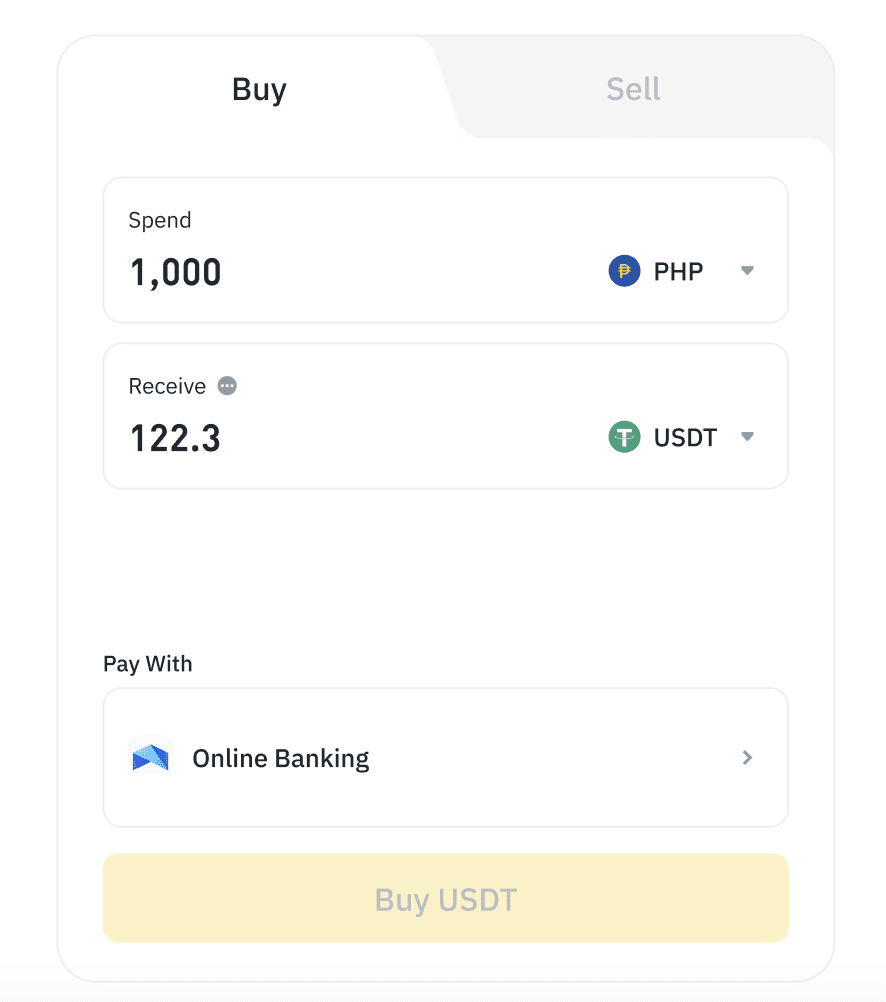Viewport: 886px width, 1002px height.
Task: Click the Receive field label
Action: click(167, 386)
